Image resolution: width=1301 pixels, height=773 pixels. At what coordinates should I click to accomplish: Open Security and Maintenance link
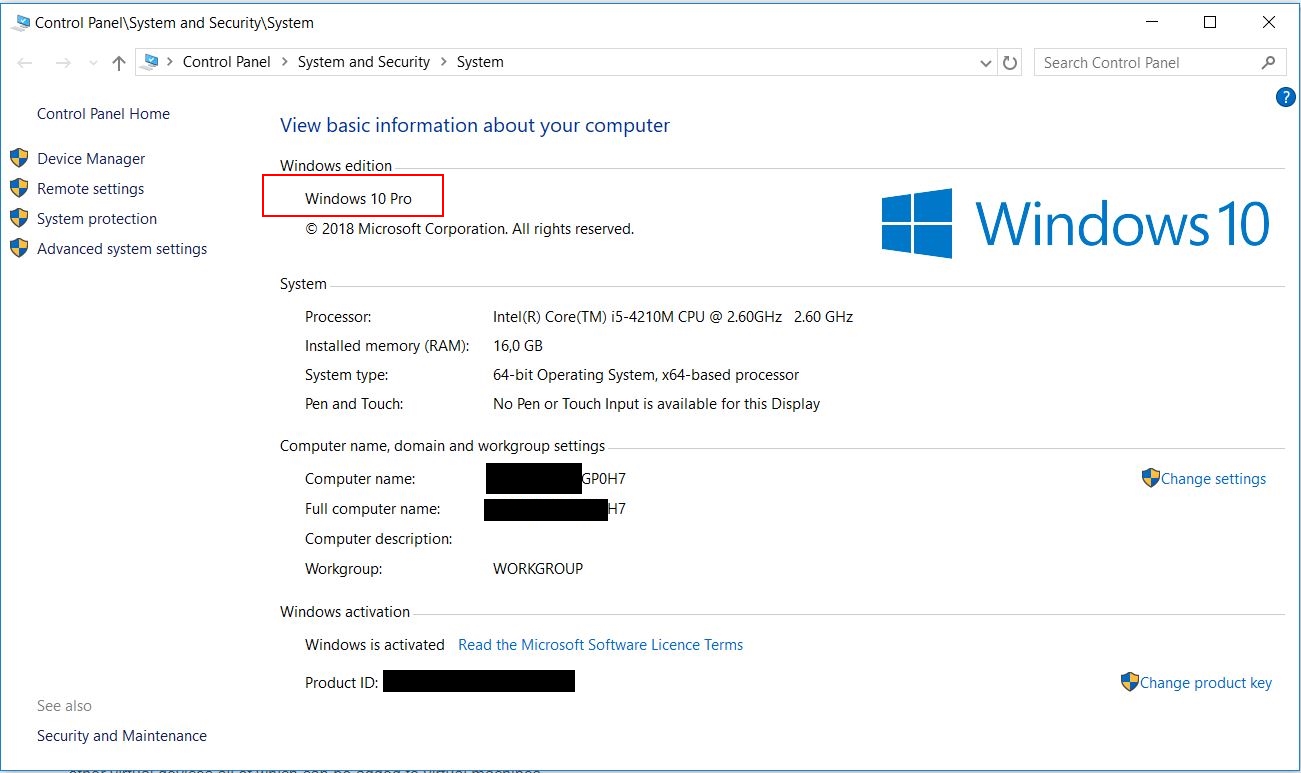coord(122,735)
